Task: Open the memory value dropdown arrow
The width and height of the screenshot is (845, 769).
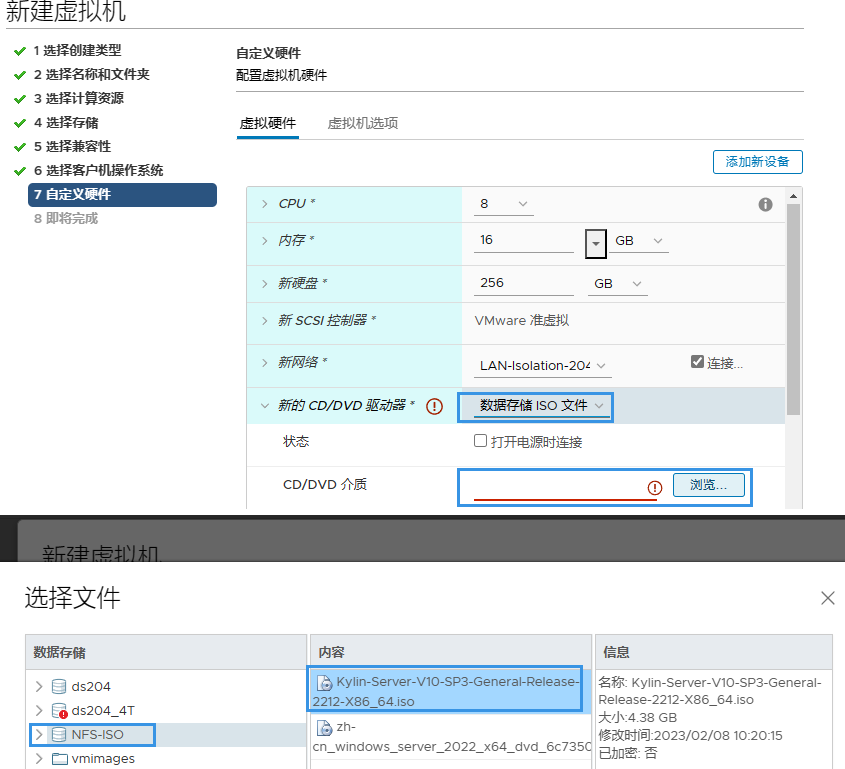Action: [x=595, y=244]
